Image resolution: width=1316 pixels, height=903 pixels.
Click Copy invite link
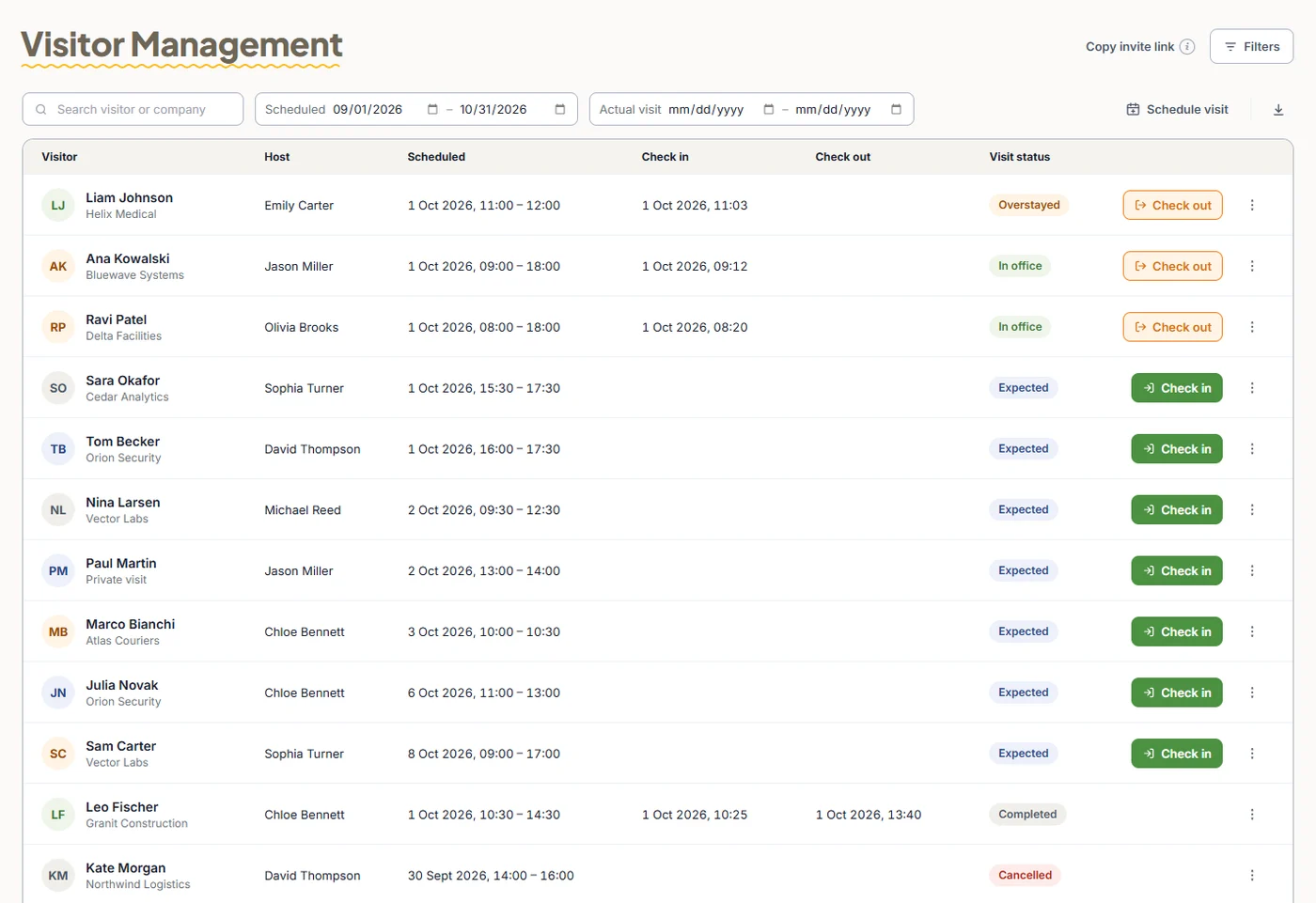[1130, 47]
